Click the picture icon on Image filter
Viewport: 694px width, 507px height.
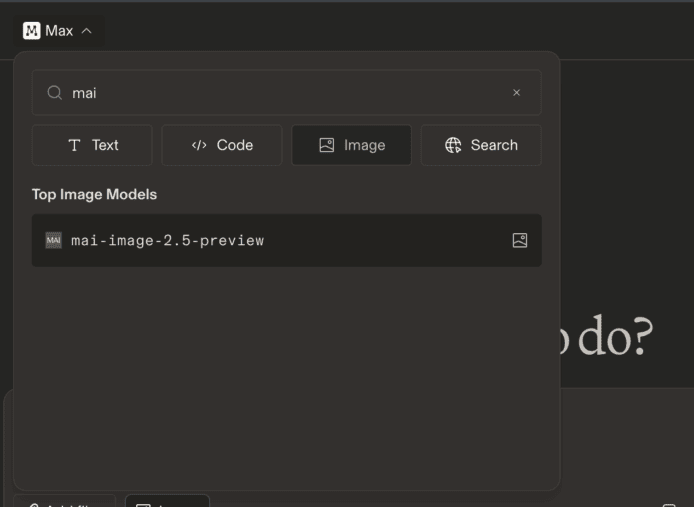327,145
